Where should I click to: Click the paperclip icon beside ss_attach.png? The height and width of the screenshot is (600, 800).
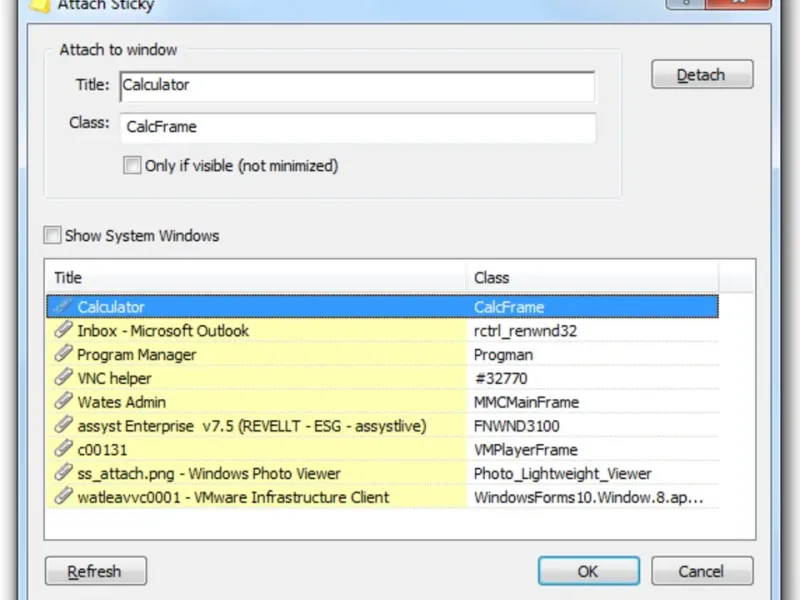(63, 472)
